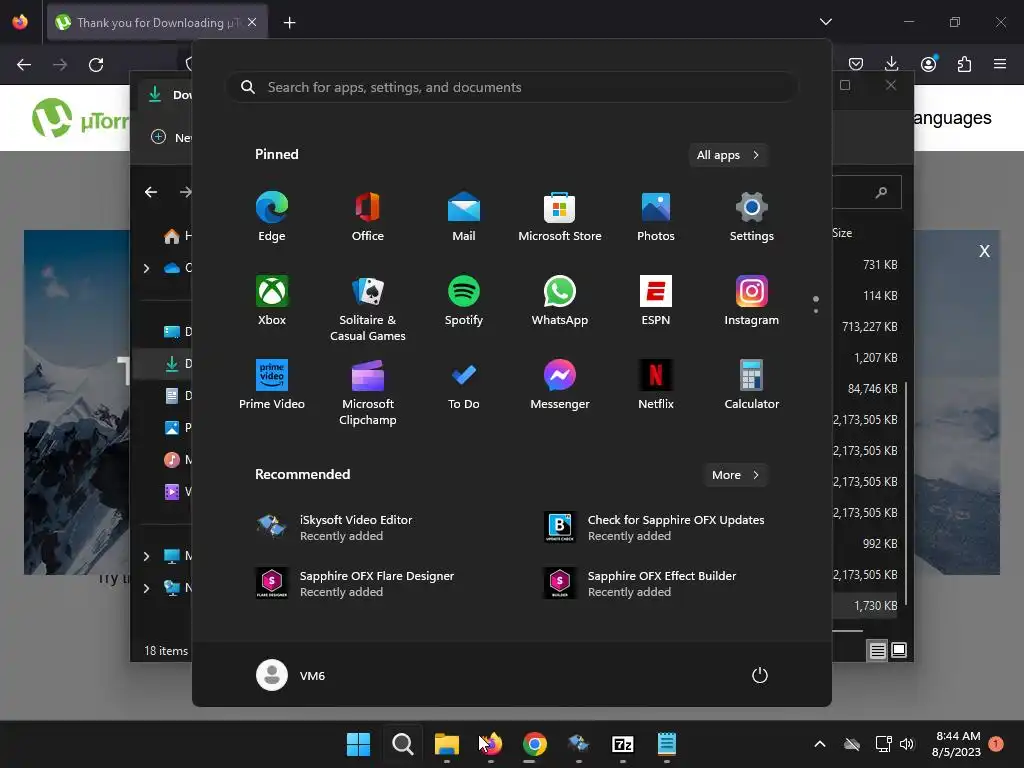Open Microsoft Store

pos(560,217)
